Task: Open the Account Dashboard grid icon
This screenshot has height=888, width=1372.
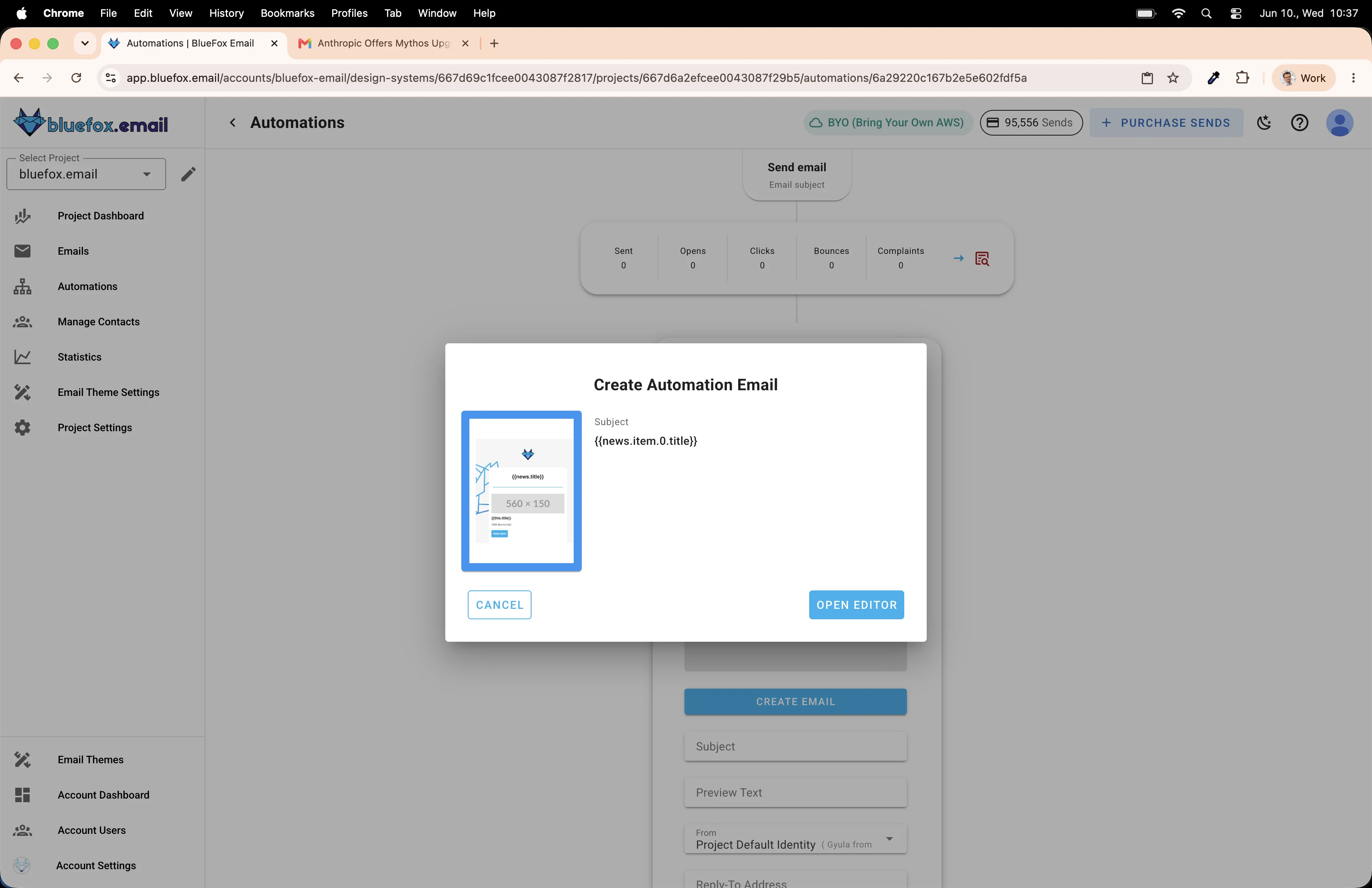Action: (x=22, y=795)
